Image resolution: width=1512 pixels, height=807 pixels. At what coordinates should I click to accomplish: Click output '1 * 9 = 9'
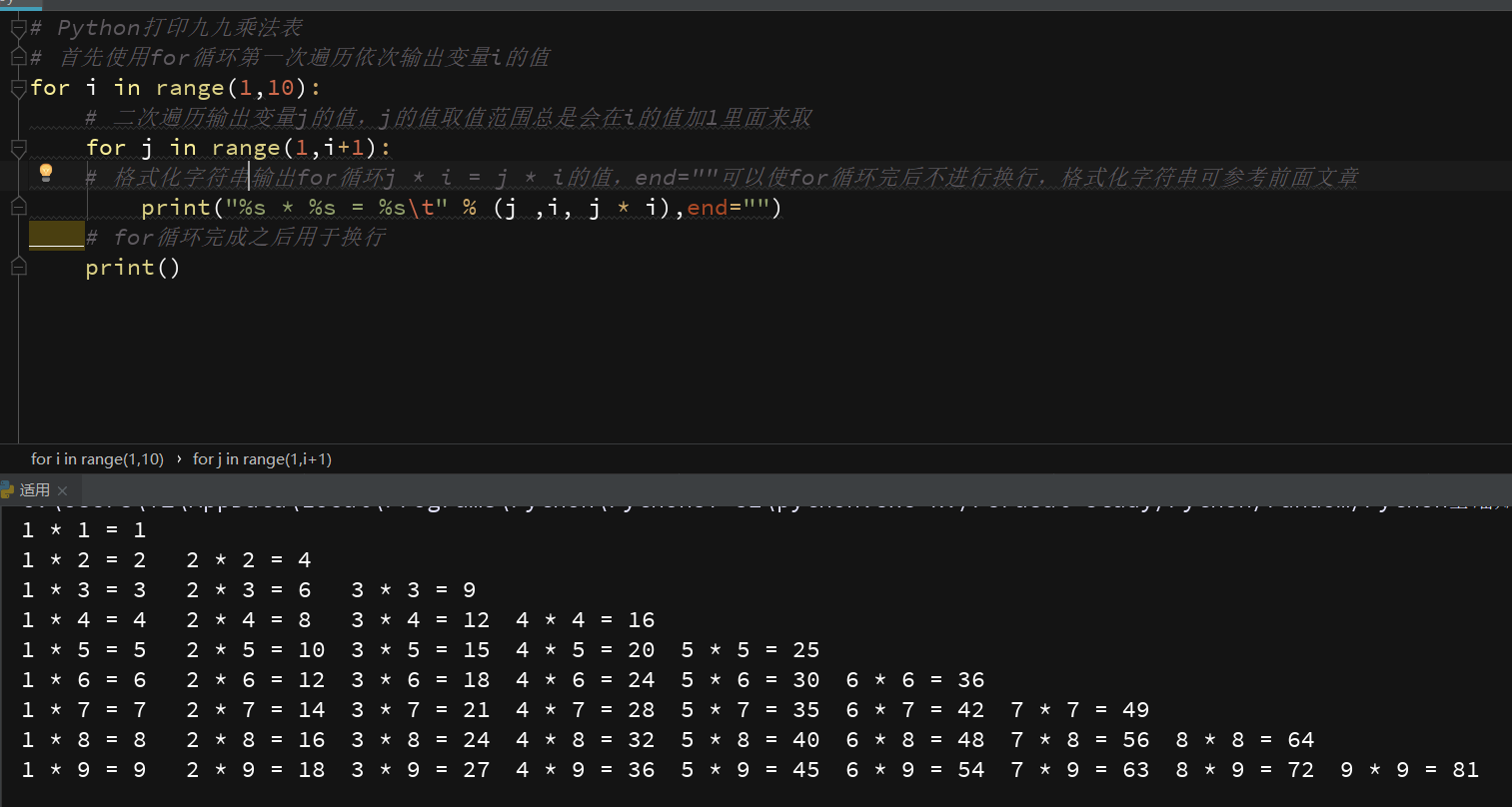84,770
